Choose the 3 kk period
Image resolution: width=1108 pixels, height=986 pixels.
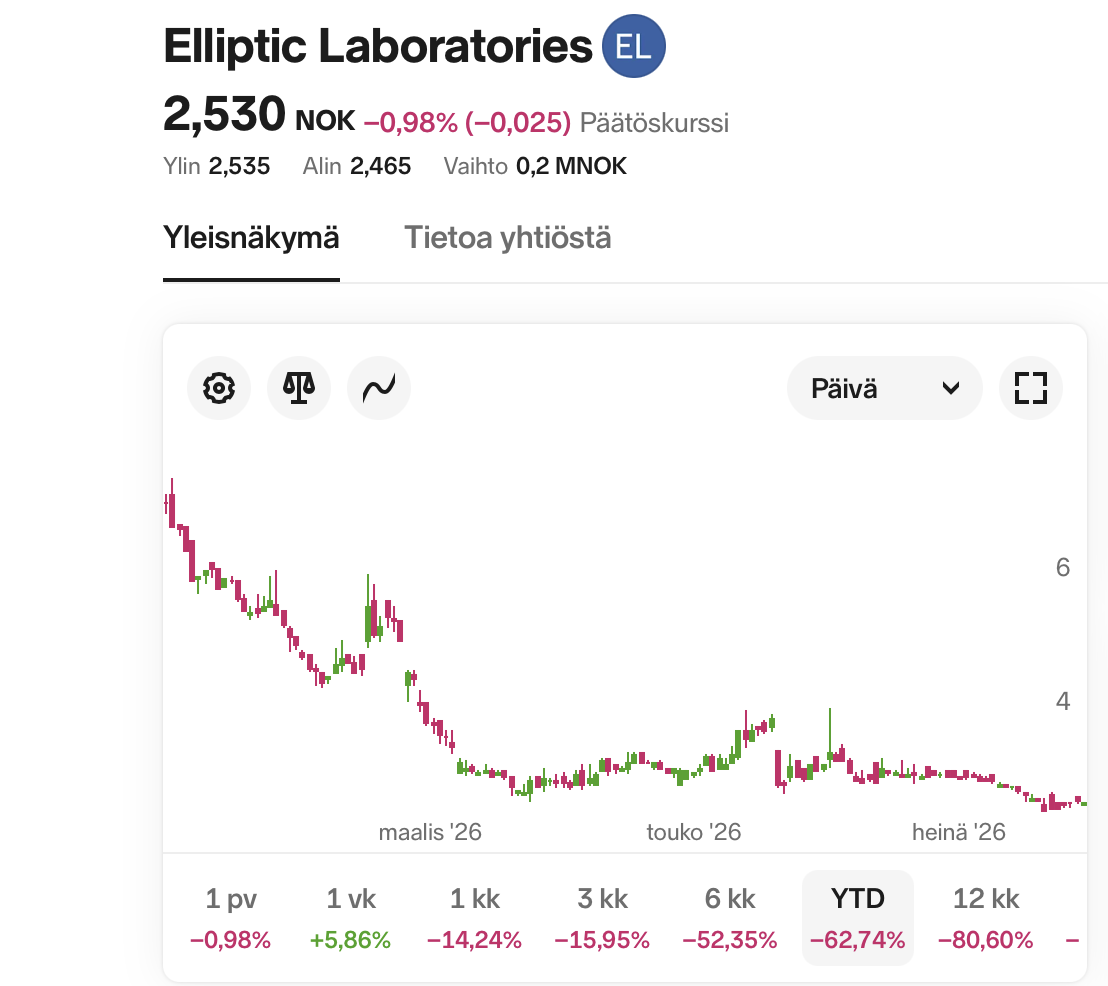[602, 917]
